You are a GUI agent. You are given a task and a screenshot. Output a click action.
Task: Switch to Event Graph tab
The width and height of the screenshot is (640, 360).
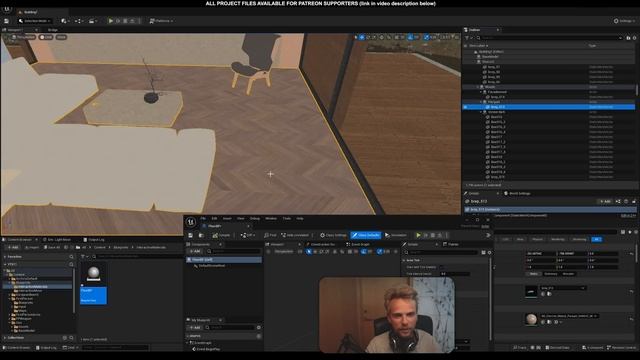358,244
